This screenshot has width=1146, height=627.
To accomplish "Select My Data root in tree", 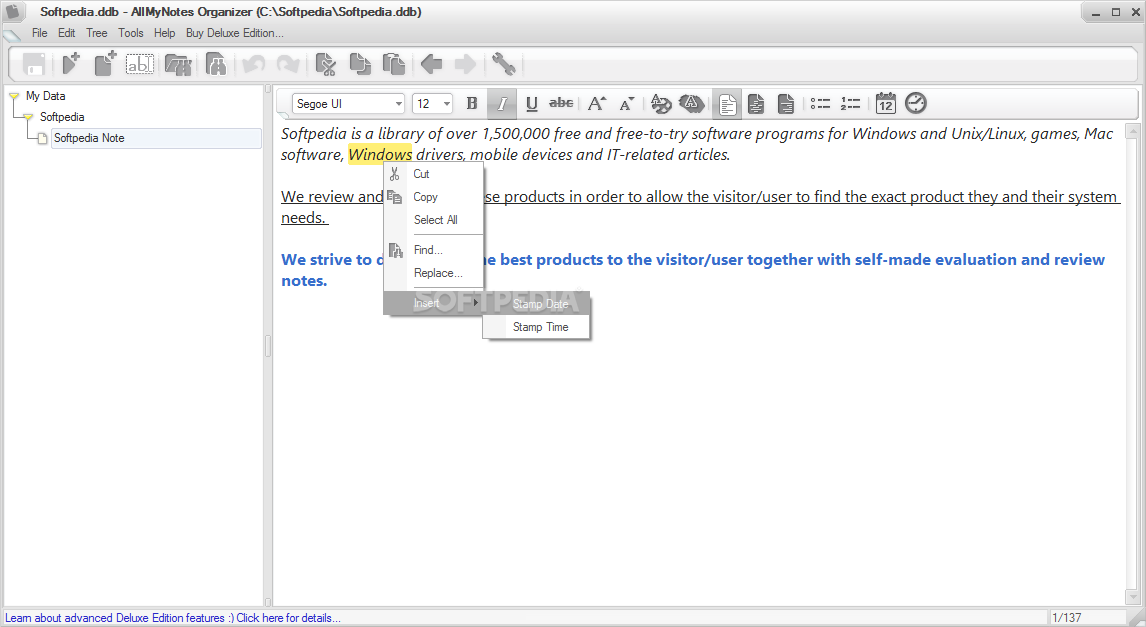I will click(x=45, y=96).
